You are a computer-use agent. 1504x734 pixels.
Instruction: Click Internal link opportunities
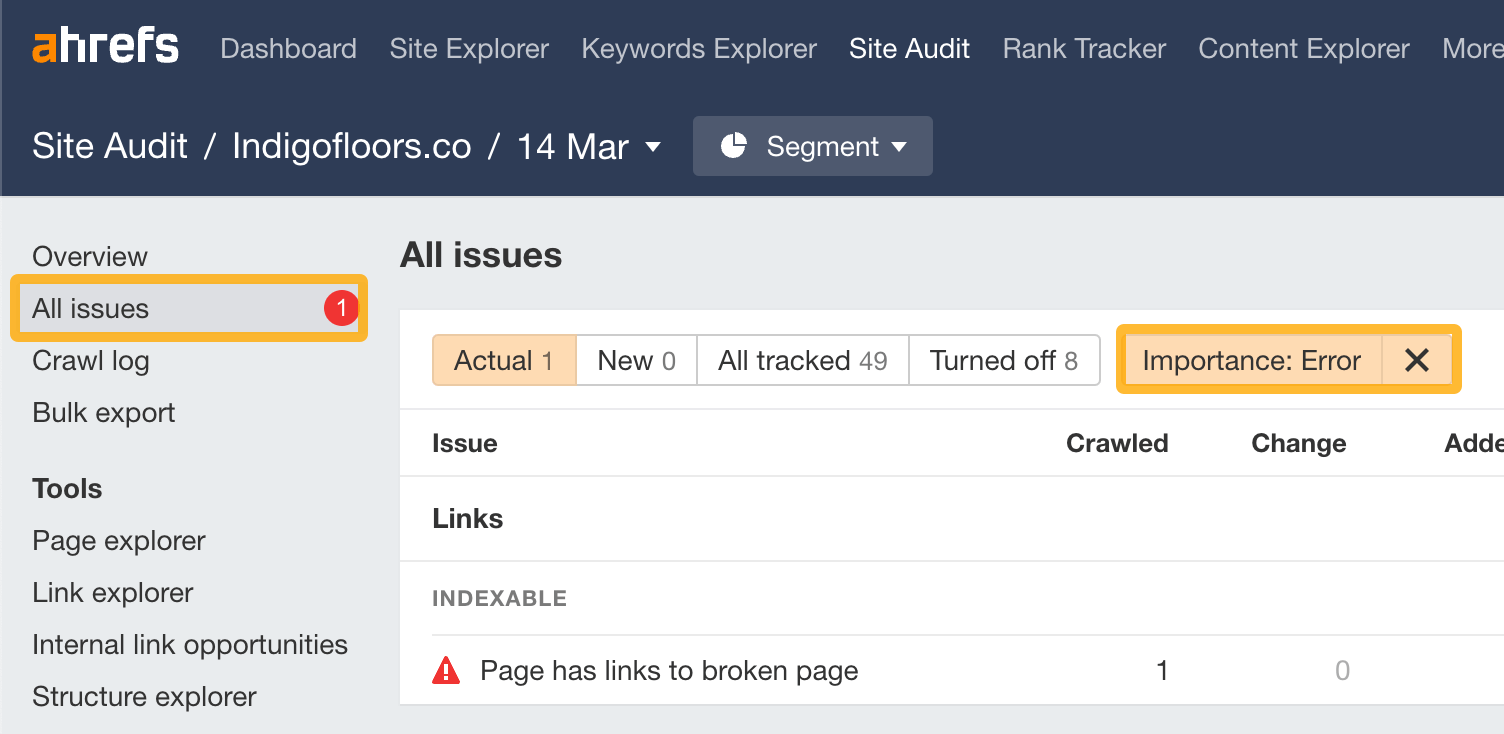(190, 644)
